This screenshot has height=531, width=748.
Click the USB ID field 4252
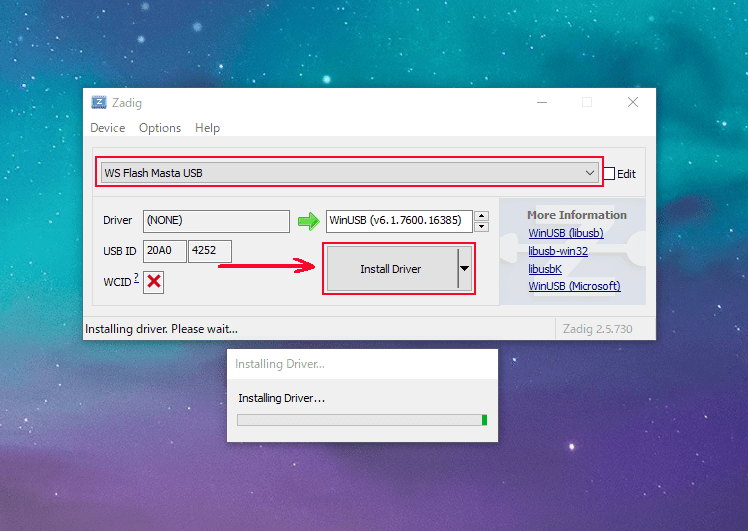coord(210,251)
